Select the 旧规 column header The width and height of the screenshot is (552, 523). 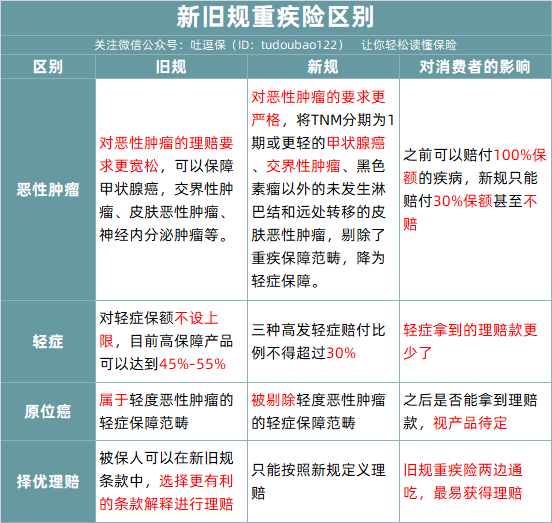pyautogui.click(x=171, y=67)
